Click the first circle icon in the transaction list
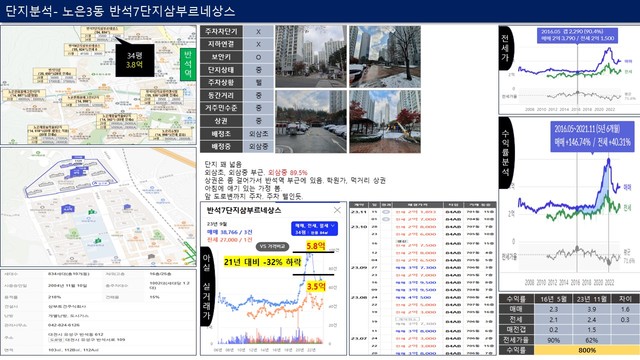The image size is (640, 360). click(x=386, y=212)
